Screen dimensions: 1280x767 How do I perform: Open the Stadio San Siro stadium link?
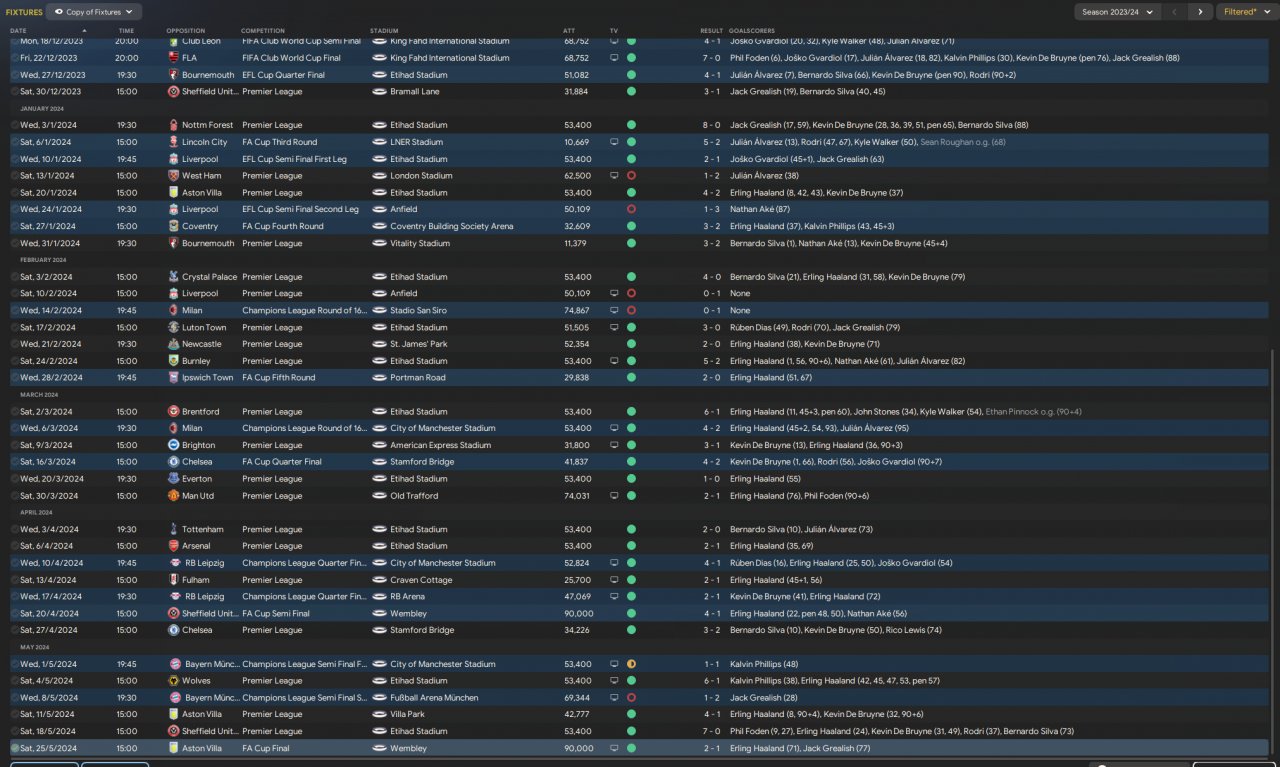point(418,310)
